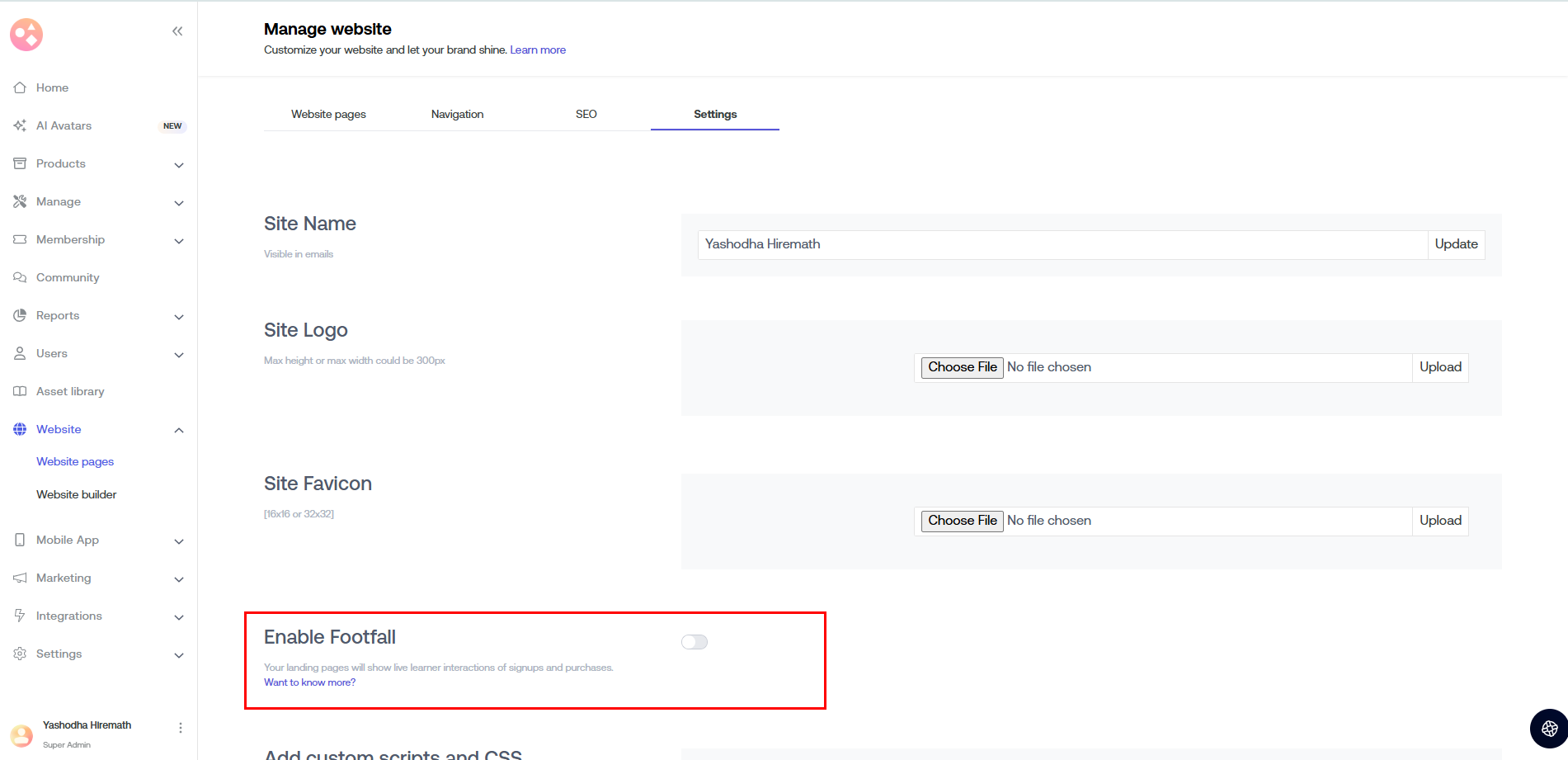
Task: Open the help widget in the bottom-right corner
Action: [x=1549, y=728]
